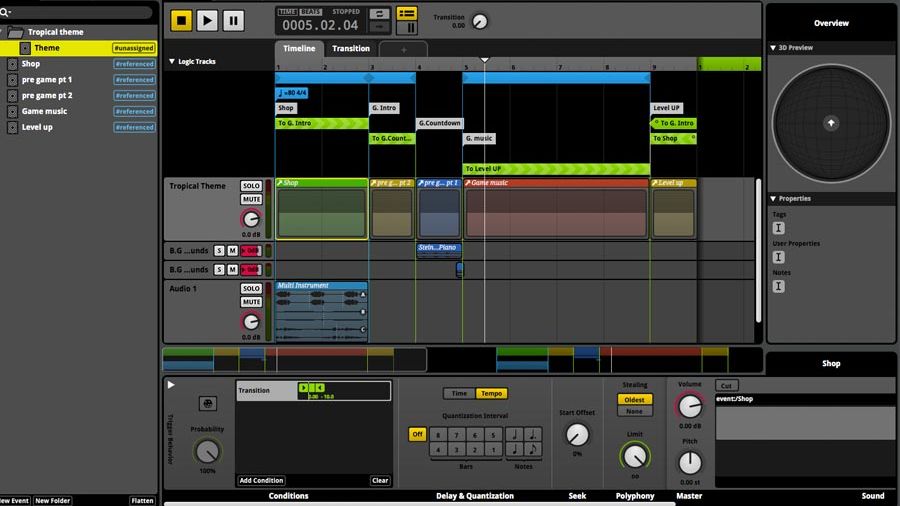Click the Level up event icon in browser

pos(12,127)
